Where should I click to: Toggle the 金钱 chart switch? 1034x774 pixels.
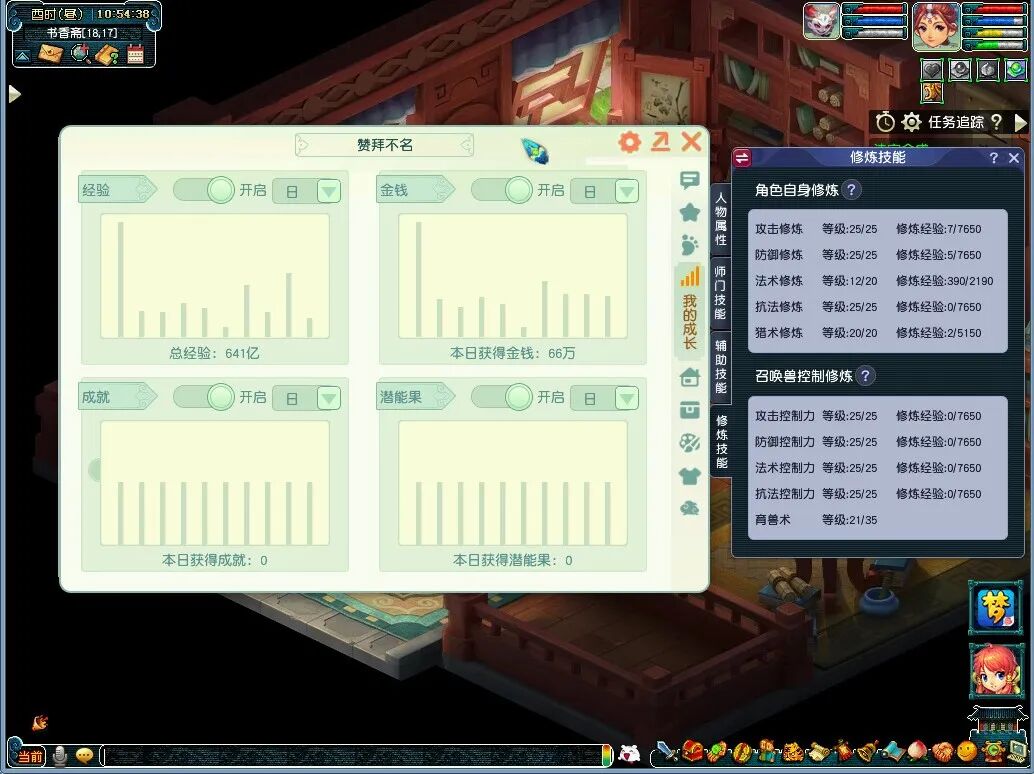point(502,190)
